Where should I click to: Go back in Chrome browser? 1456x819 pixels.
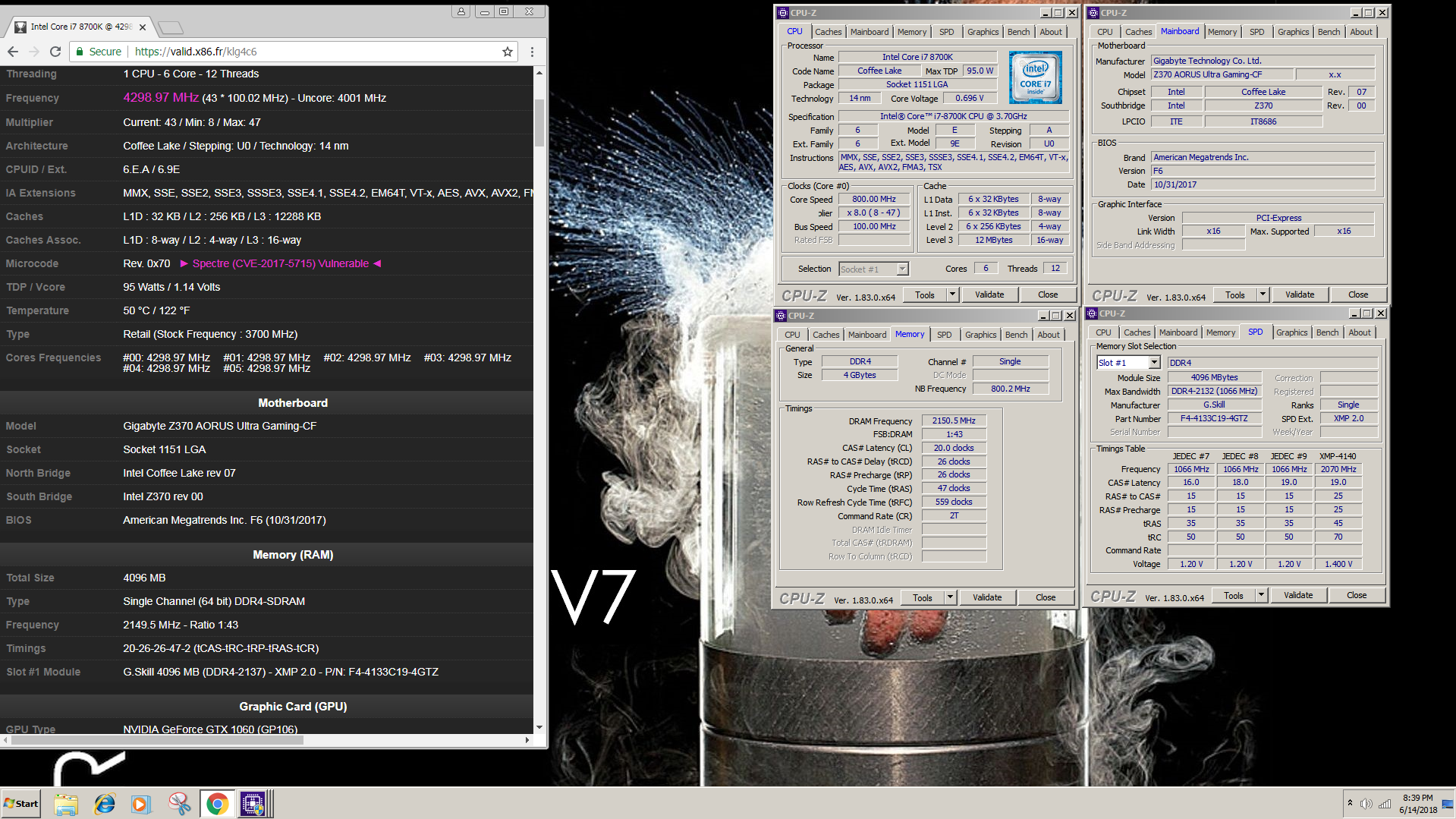tap(13, 52)
